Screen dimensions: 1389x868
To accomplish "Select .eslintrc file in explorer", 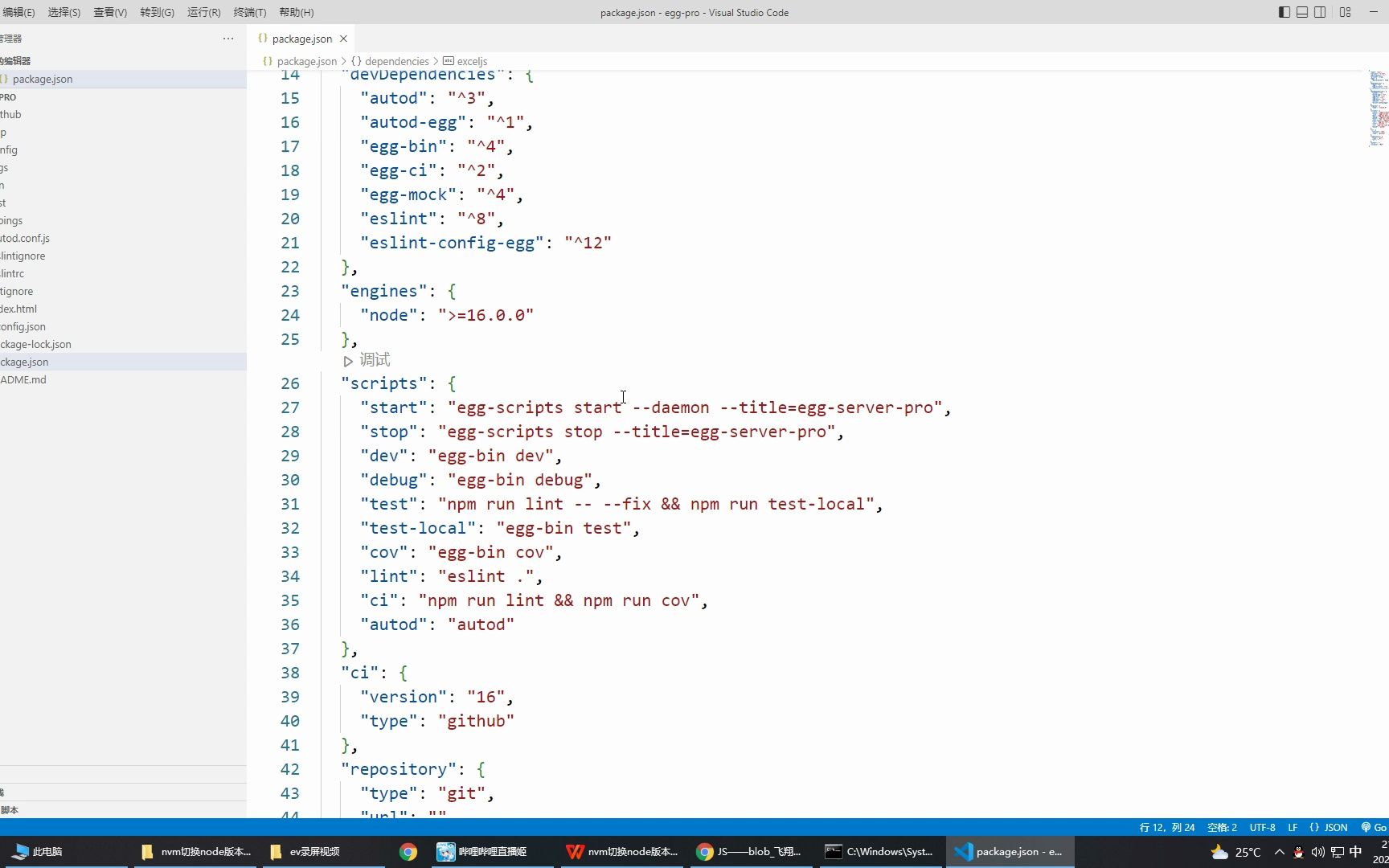I will point(123,273).
